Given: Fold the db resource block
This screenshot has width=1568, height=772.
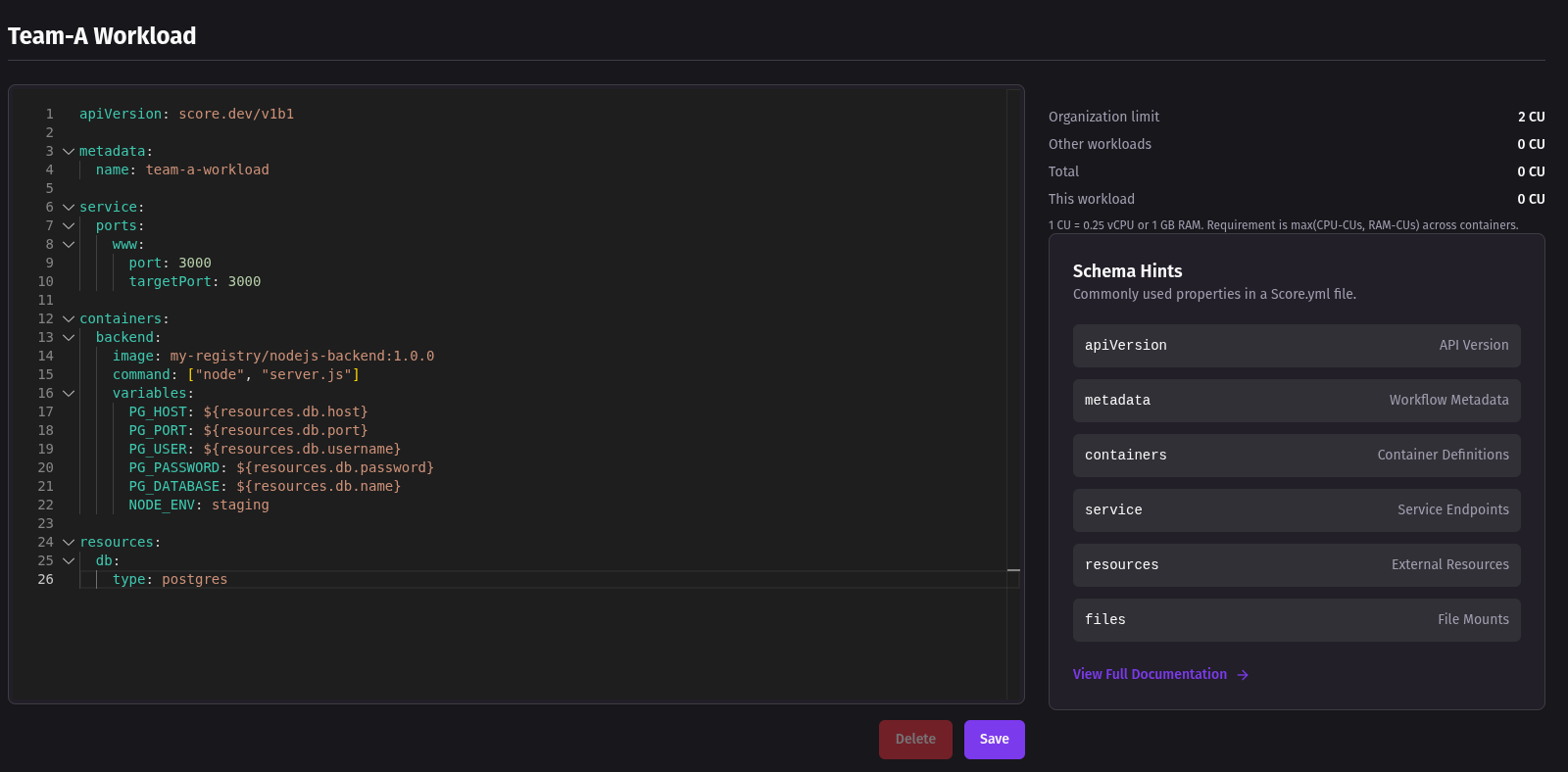Looking at the screenshot, I should pyautogui.click(x=69, y=561).
